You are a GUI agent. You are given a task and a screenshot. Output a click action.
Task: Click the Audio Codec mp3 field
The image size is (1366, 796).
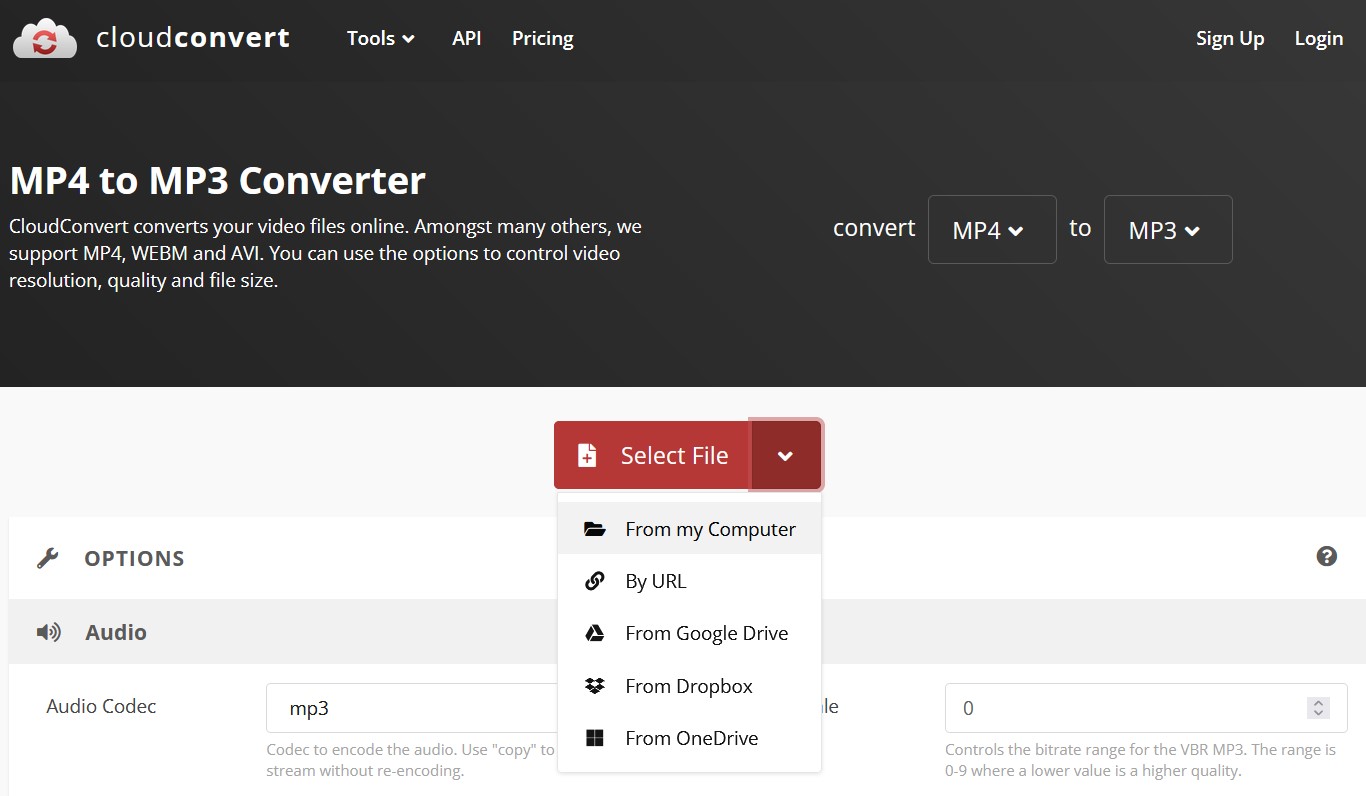coord(411,708)
